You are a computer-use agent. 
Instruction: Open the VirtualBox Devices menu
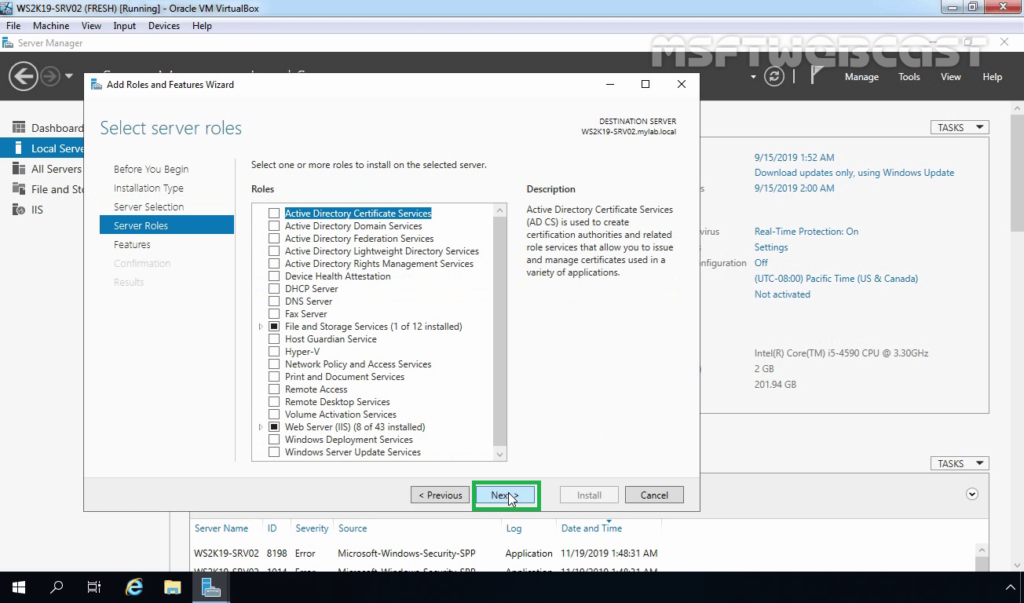164,25
